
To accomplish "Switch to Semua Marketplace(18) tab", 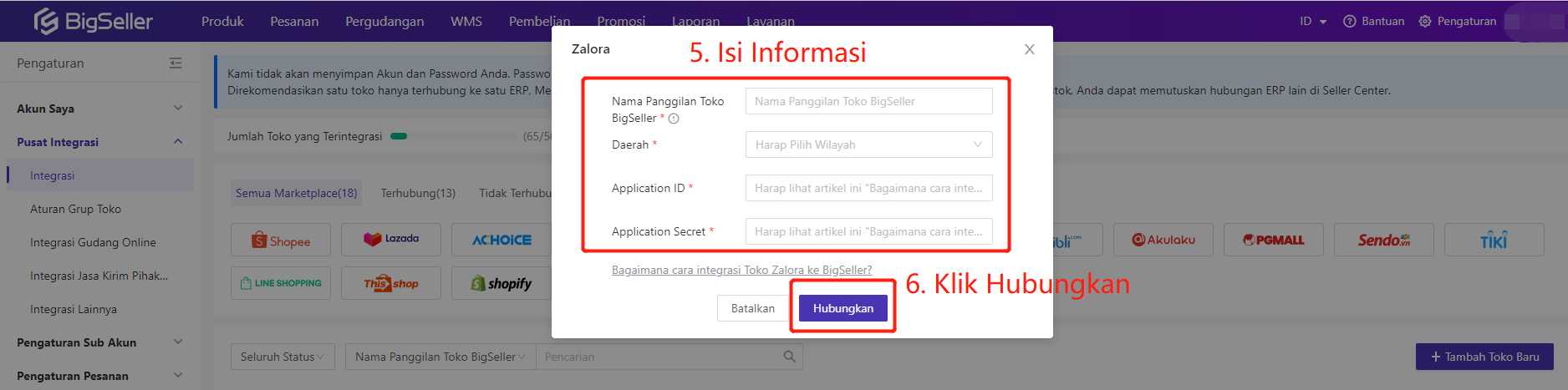I will click(x=297, y=193).
